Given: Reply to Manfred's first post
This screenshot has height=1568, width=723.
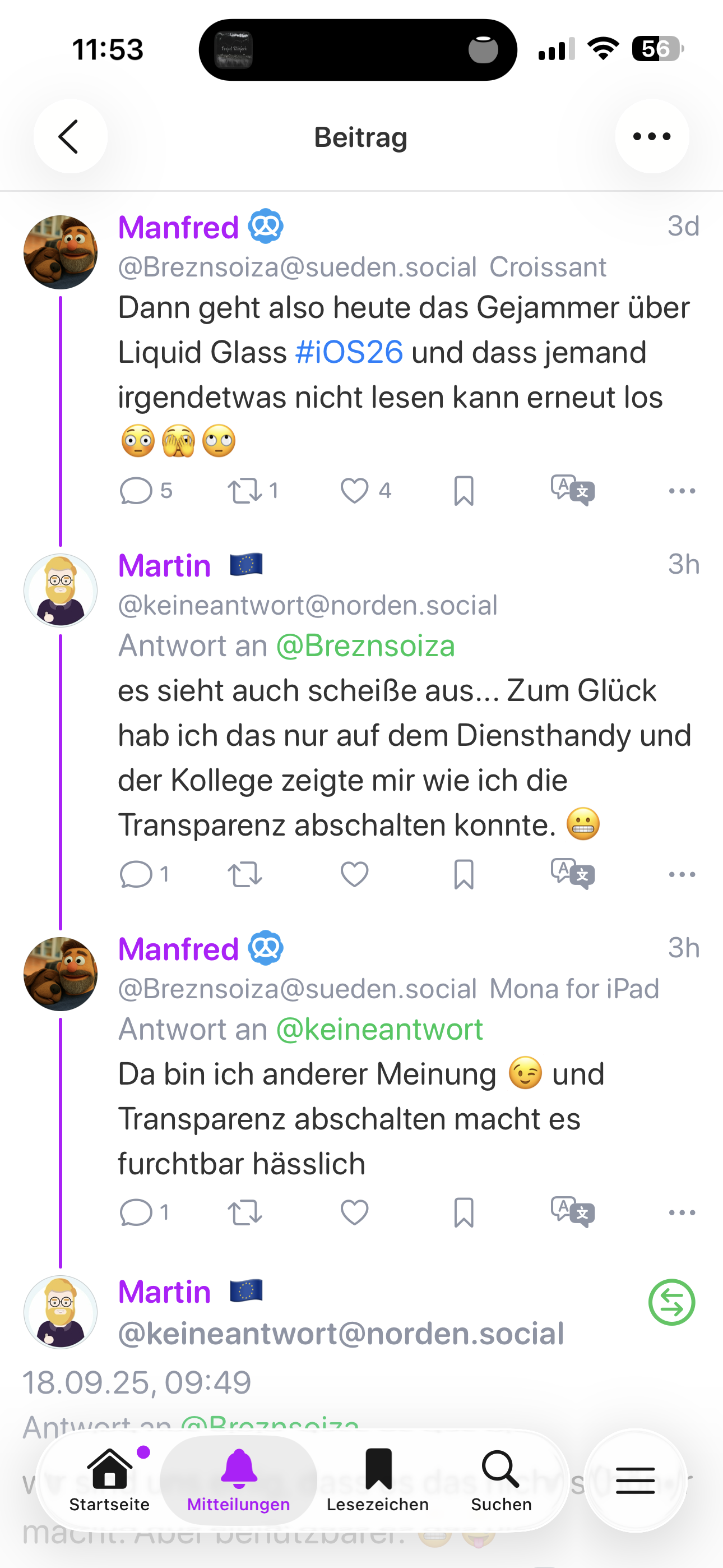Looking at the screenshot, I should point(136,491).
